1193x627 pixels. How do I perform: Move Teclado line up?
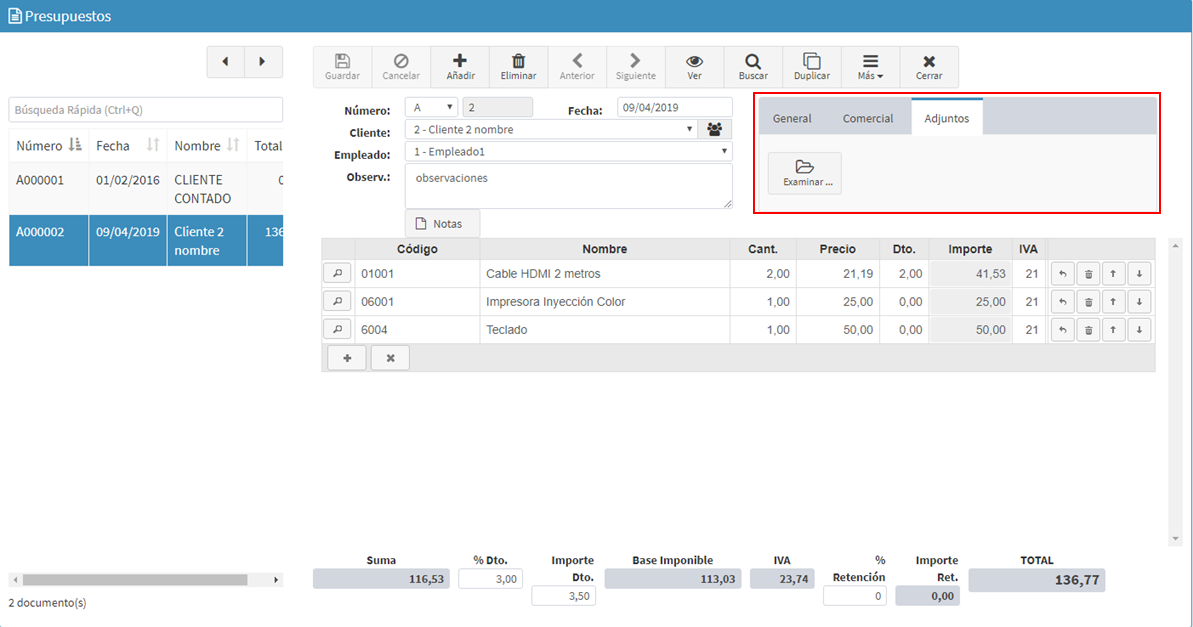pyautogui.click(x=1113, y=330)
